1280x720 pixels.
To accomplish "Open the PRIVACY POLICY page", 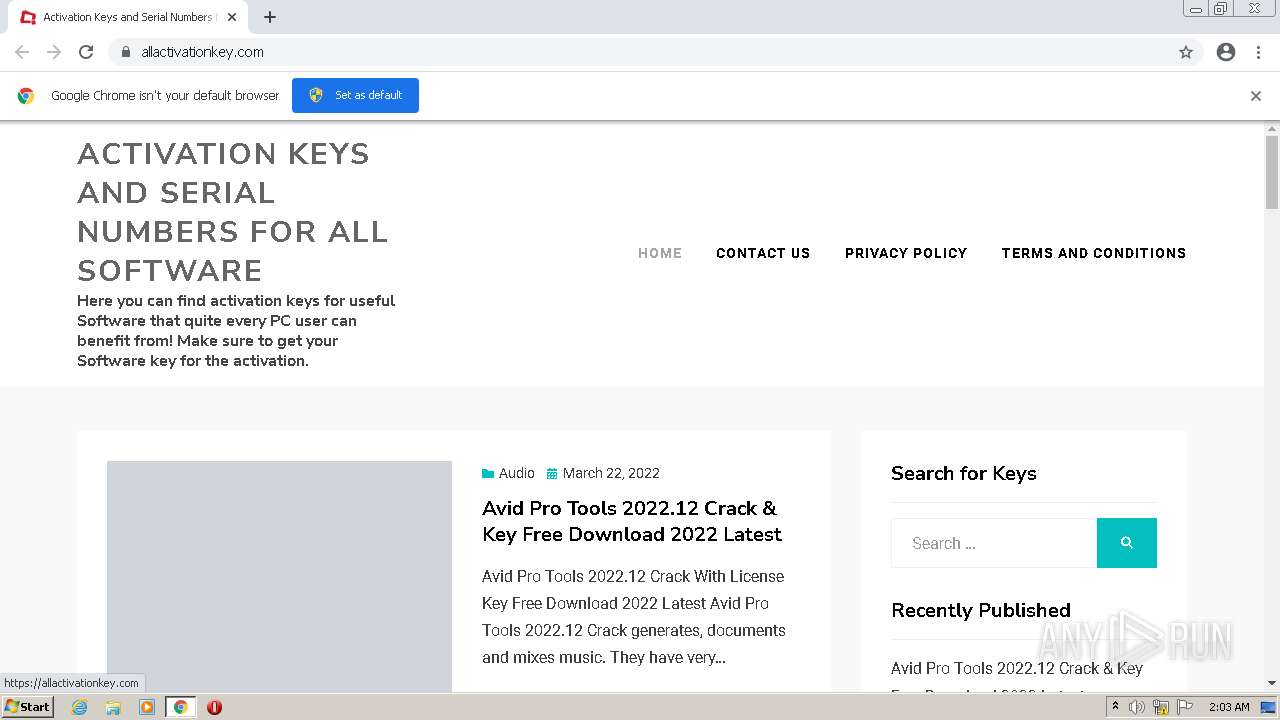I will [x=906, y=253].
